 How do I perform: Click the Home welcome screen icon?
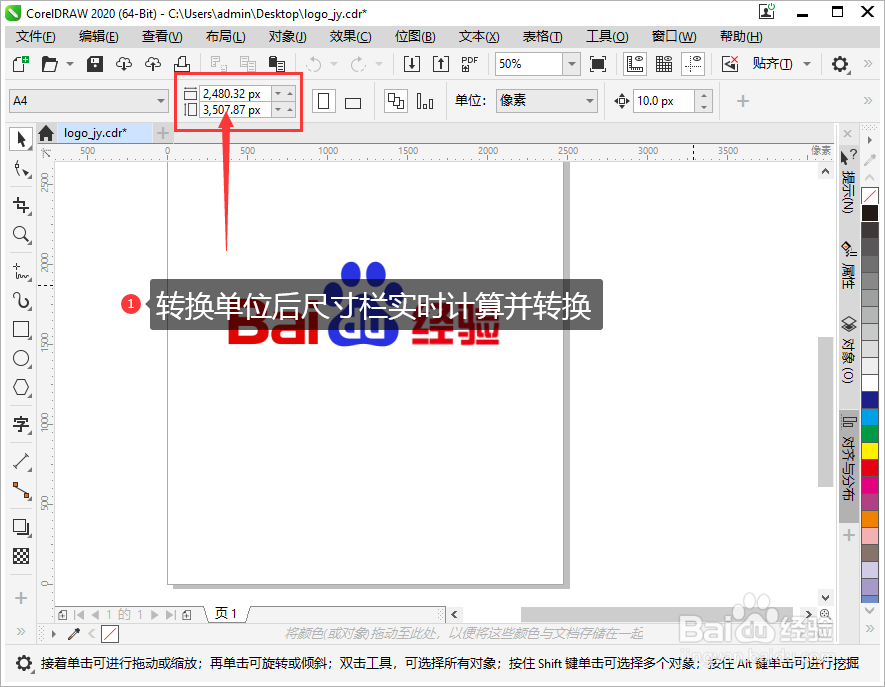(46, 133)
